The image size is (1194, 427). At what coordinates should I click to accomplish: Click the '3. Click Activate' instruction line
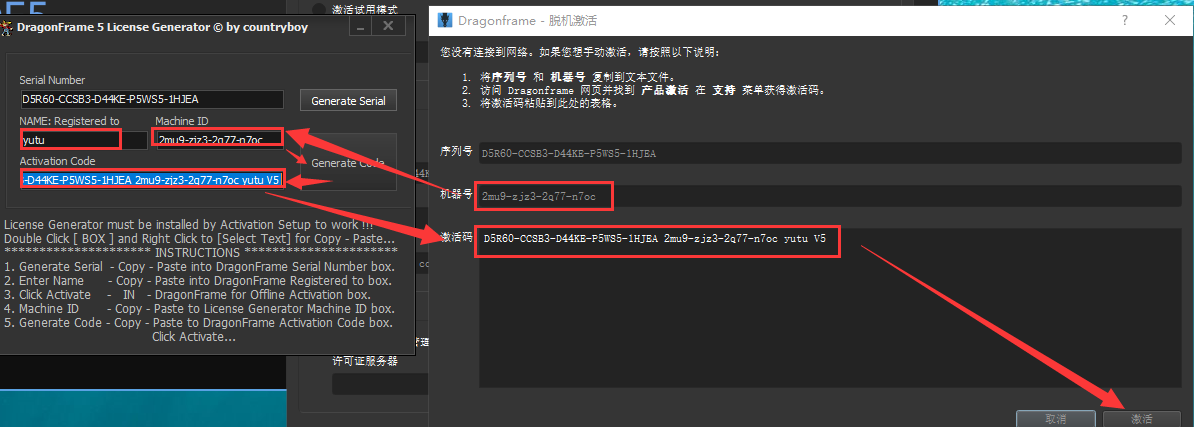click(x=187, y=295)
